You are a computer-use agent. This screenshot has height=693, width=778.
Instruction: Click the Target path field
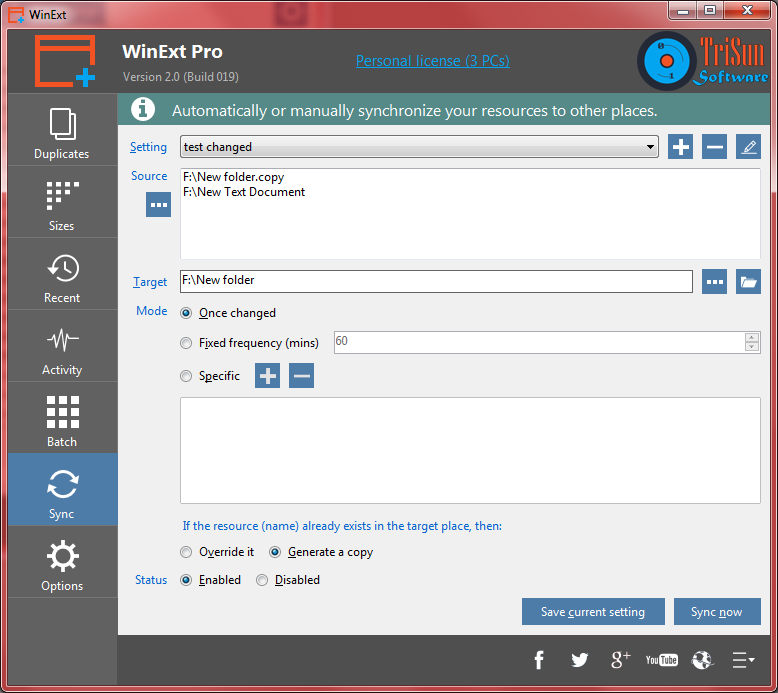pyautogui.click(x=436, y=281)
